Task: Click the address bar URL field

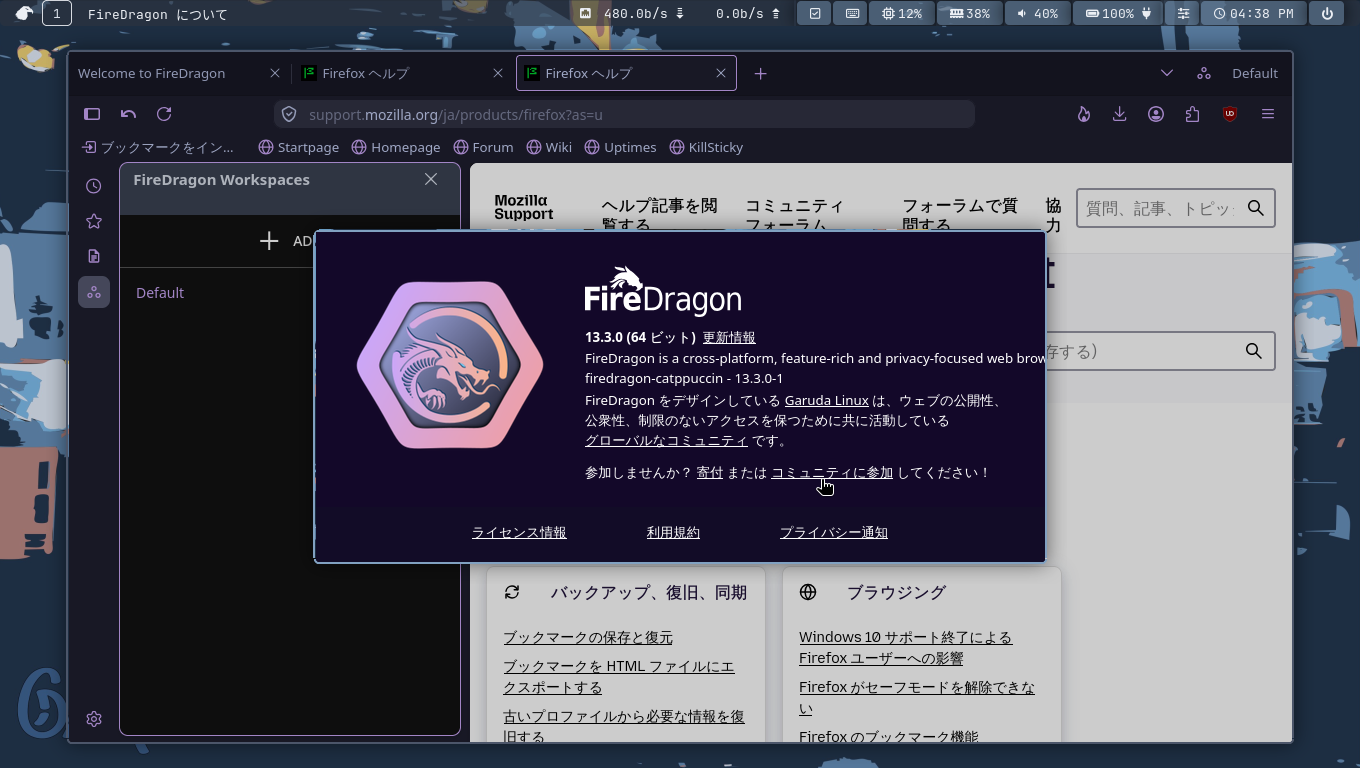Action: pos(624,114)
